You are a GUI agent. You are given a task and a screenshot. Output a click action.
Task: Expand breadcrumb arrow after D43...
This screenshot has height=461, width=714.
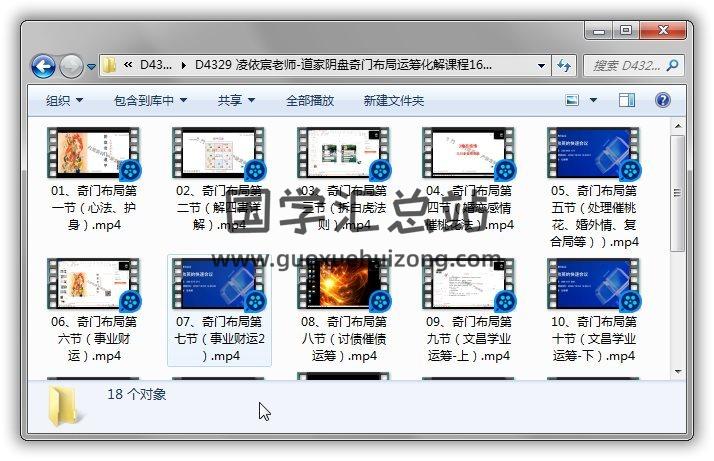coord(184,65)
